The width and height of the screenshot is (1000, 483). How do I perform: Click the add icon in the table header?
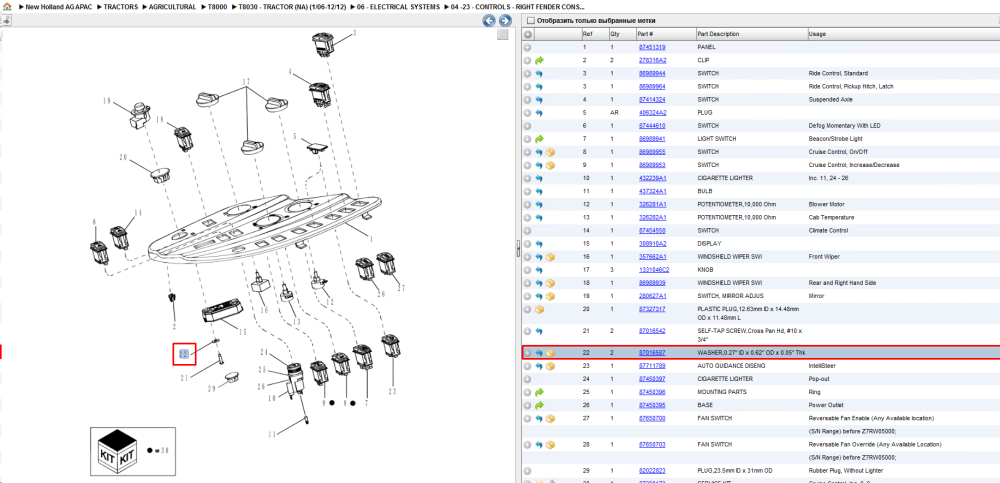(x=528, y=34)
